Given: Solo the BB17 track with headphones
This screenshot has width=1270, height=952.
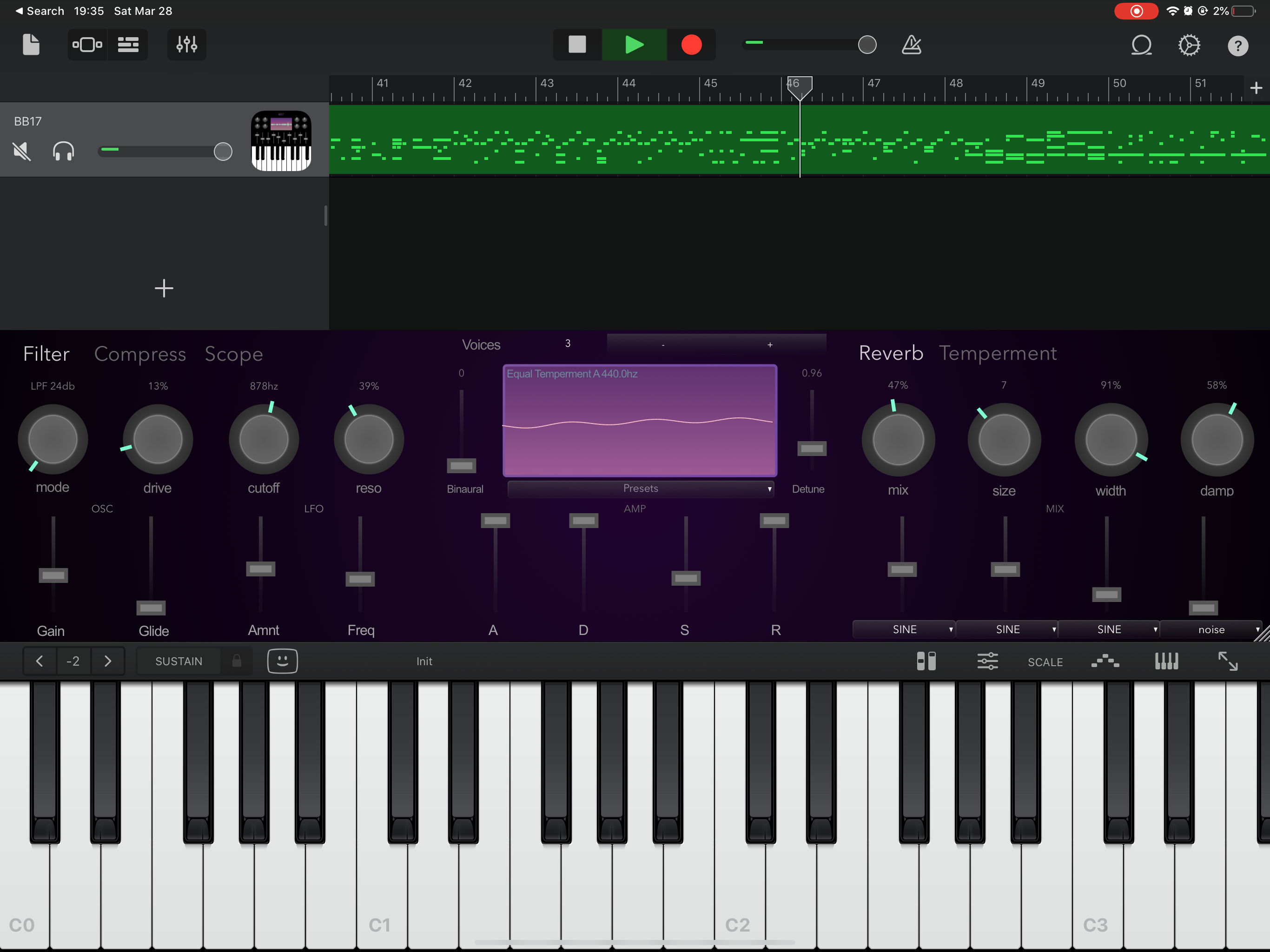Looking at the screenshot, I should coord(63,152).
